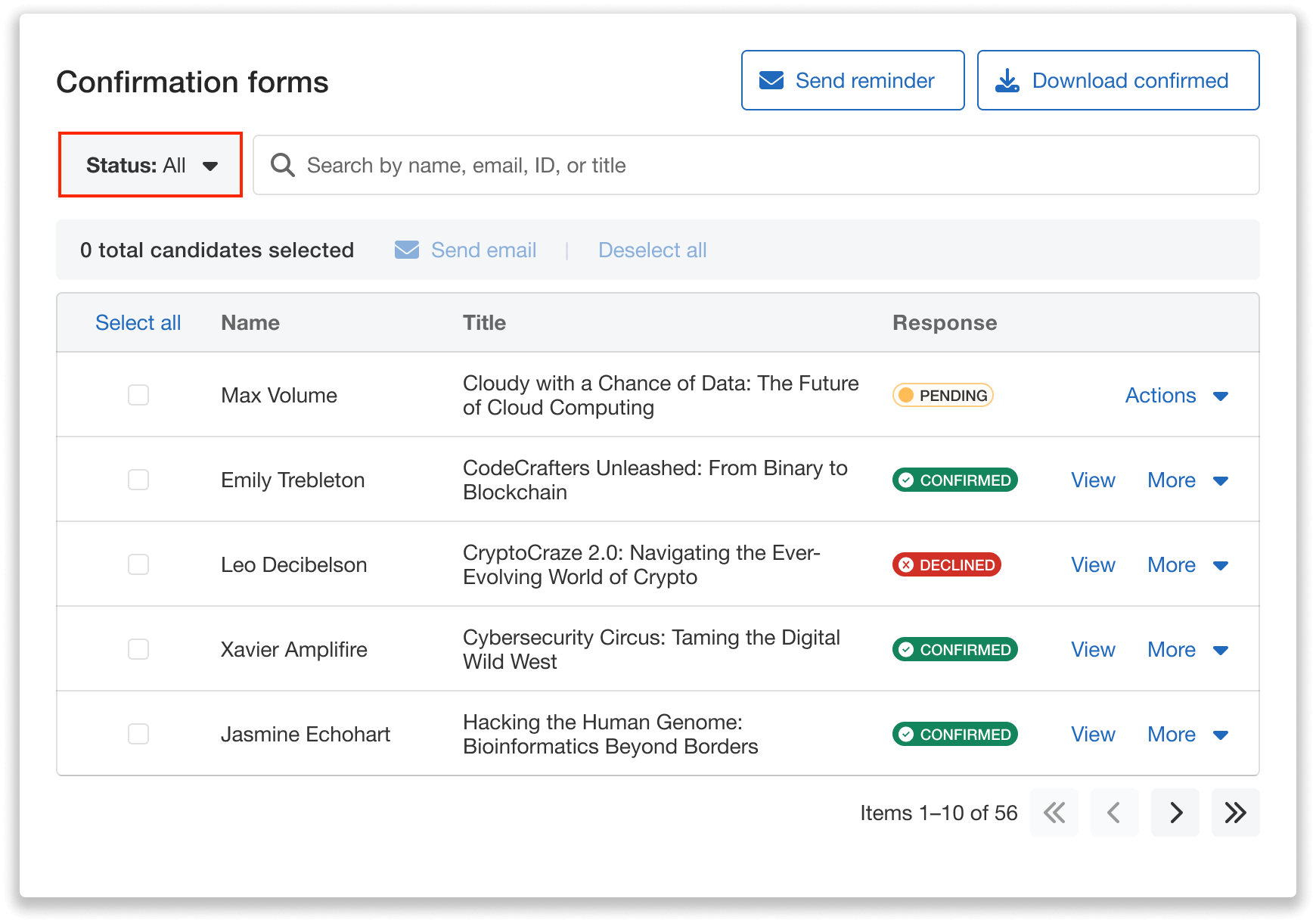View Emily Trebleton's confirmation form
1316x923 pixels.
1092,480
